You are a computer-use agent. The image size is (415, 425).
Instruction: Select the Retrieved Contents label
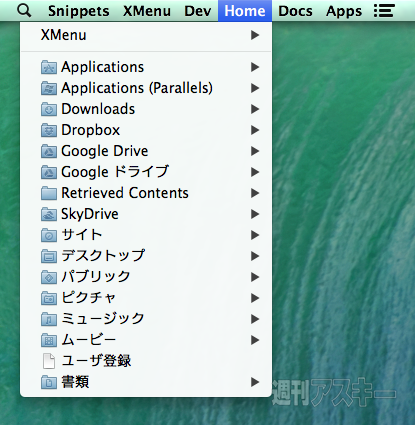125,193
